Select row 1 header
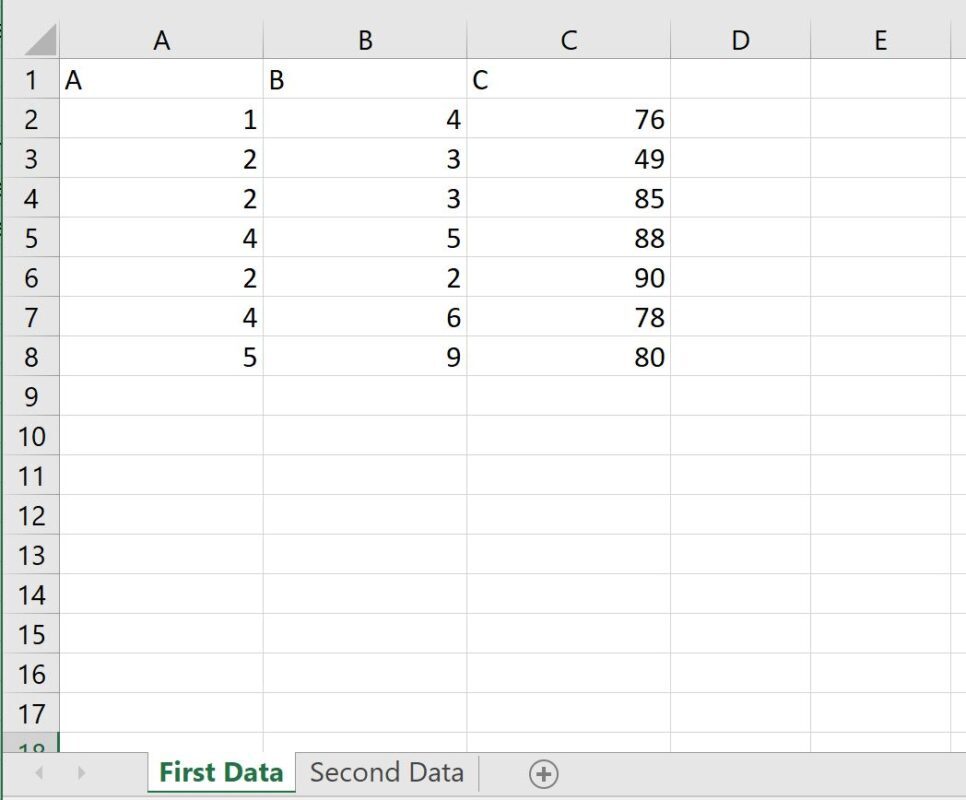966x800 pixels. 31,79
